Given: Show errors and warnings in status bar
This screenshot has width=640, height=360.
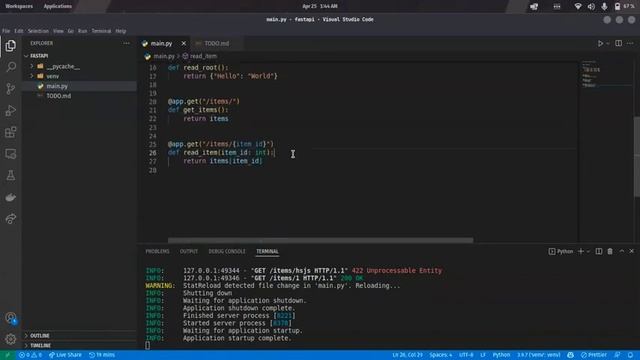Looking at the screenshot, I should point(30,355).
